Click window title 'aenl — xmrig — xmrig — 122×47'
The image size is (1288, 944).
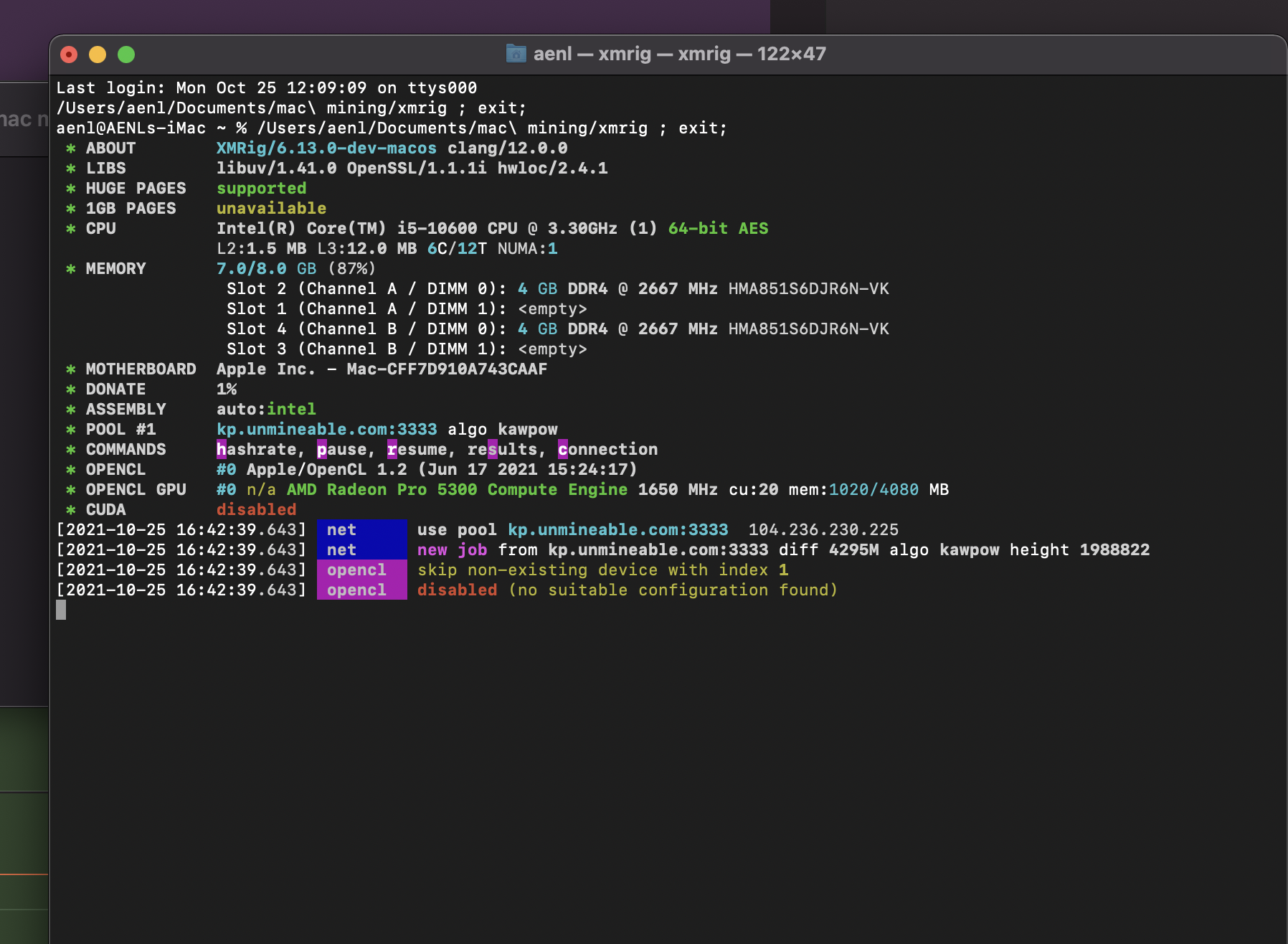(679, 54)
